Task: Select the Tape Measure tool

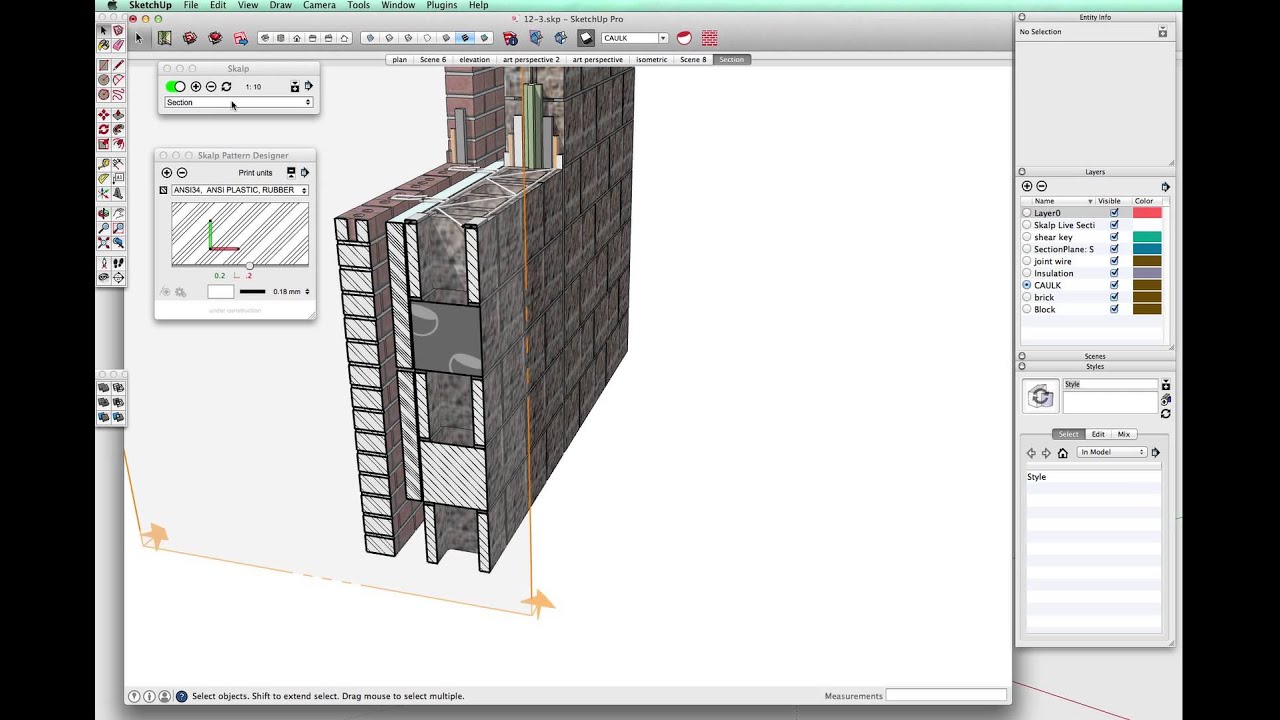Action: pyautogui.click(x=103, y=163)
